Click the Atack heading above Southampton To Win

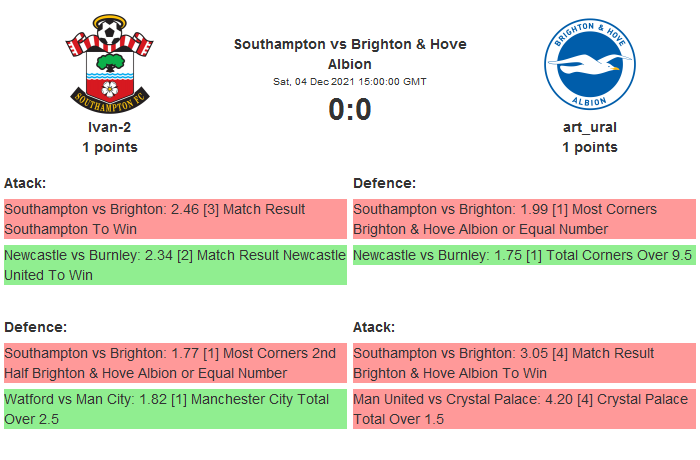25,183
